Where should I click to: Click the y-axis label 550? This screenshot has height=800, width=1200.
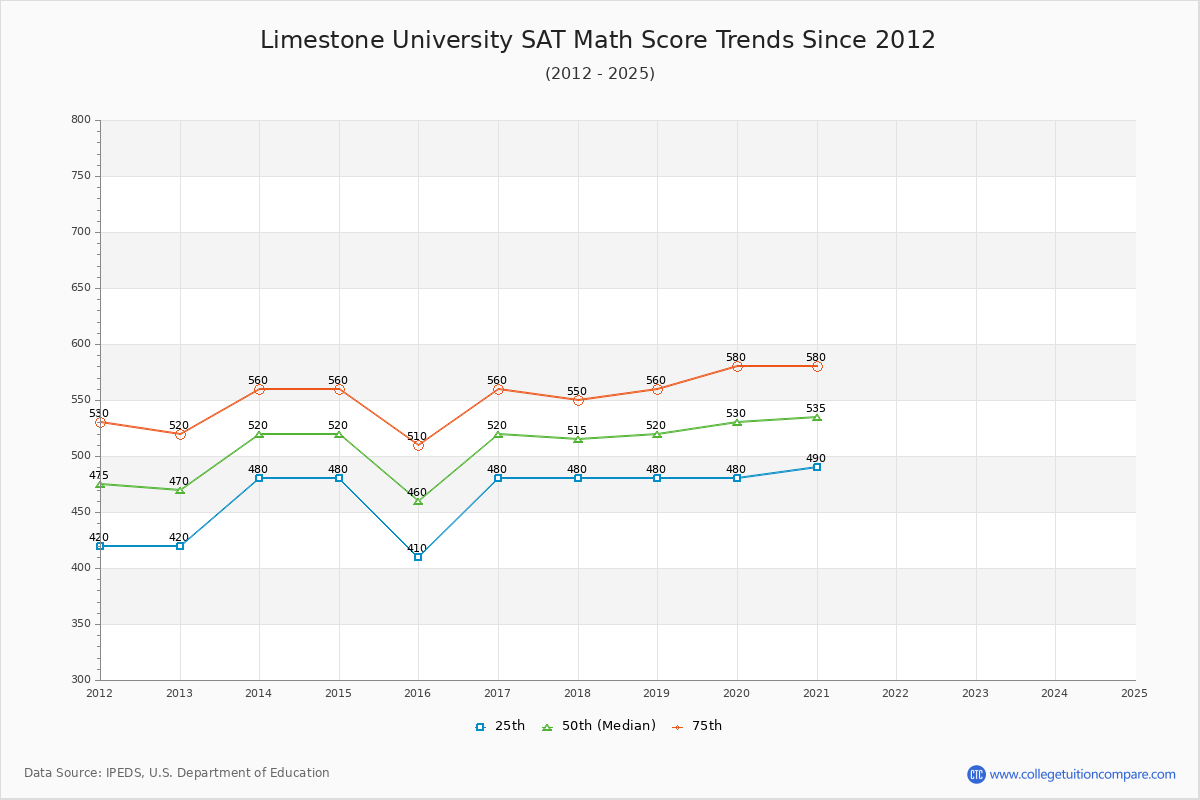(81, 400)
